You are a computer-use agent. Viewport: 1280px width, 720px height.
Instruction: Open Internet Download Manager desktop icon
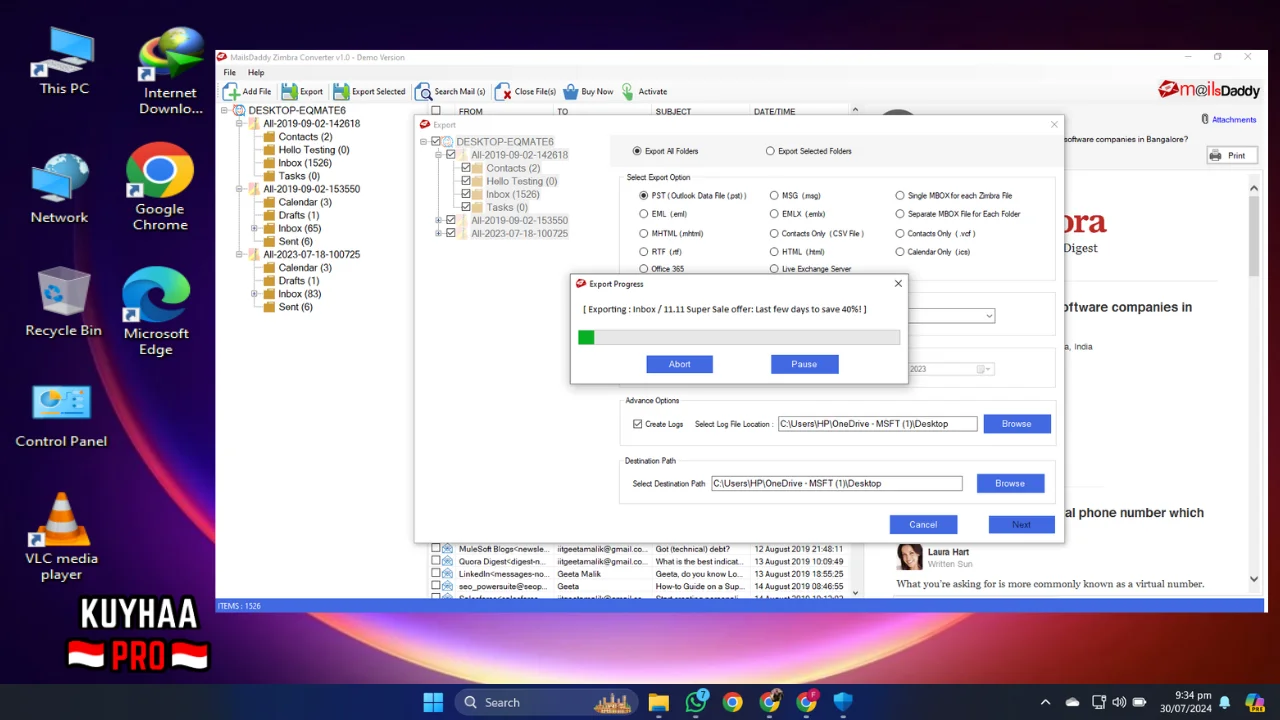[x=170, y=70]
